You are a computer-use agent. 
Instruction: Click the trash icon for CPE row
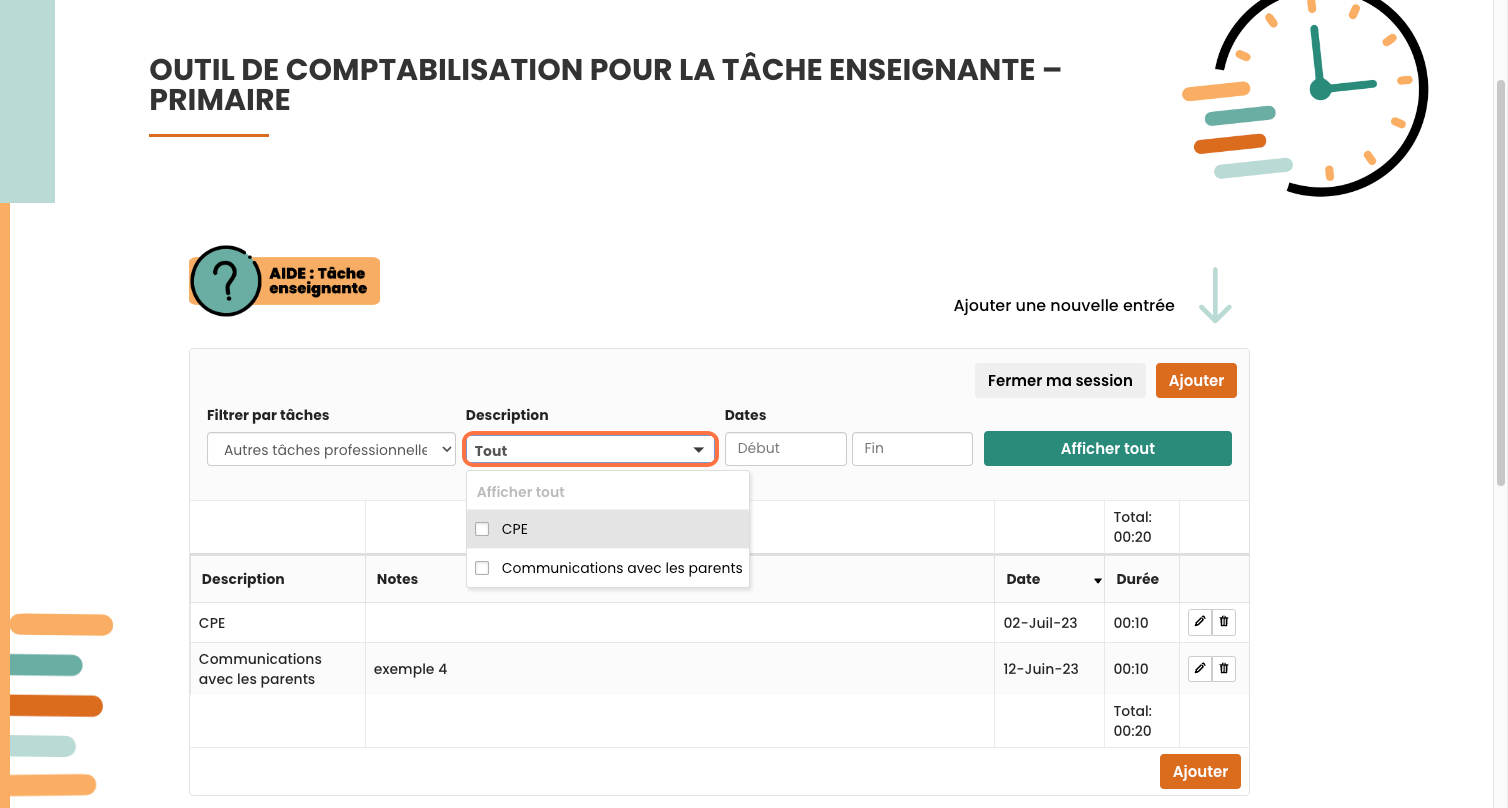1224,622
